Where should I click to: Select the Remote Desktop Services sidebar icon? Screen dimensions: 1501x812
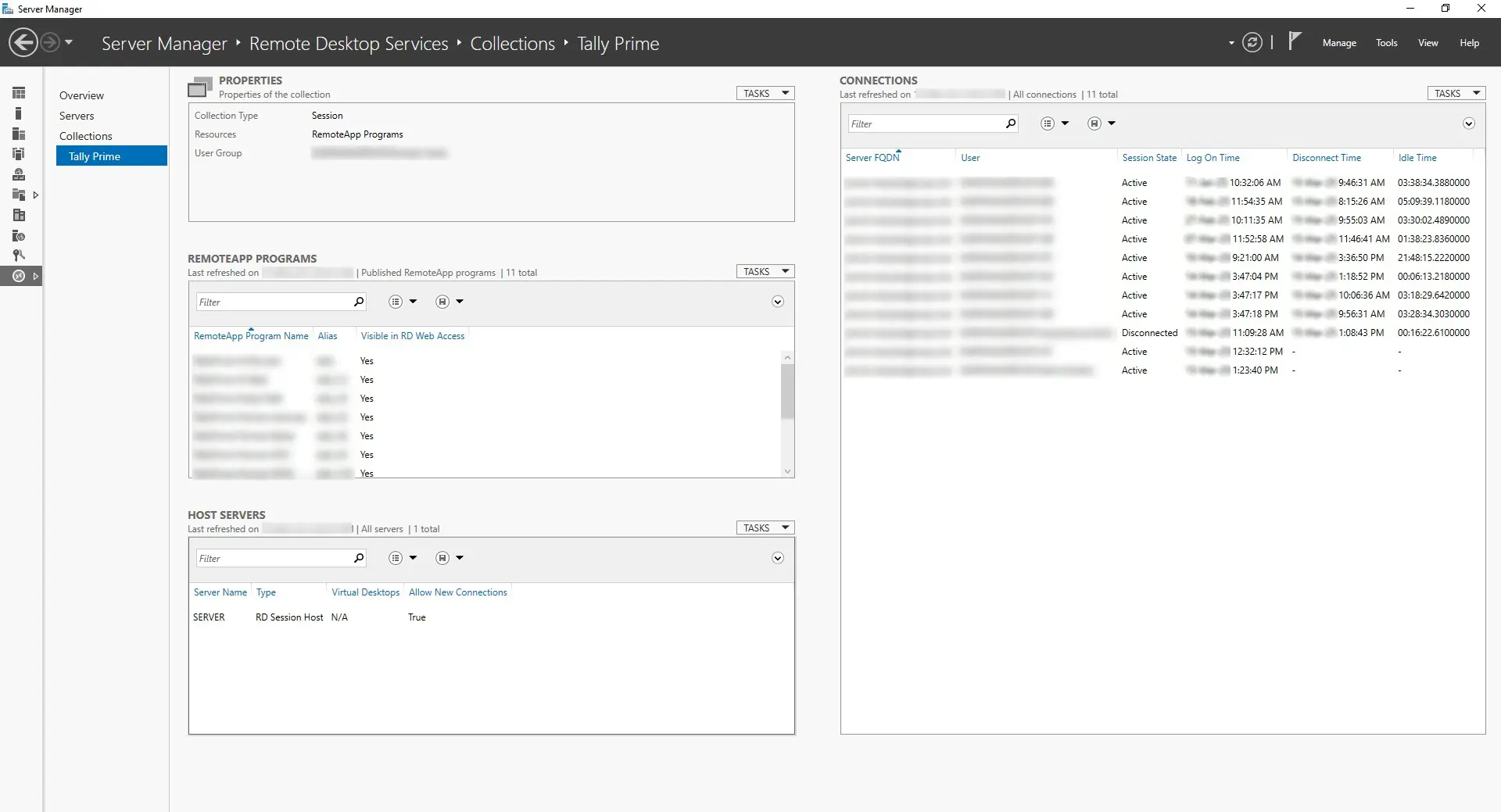point(19,276)
